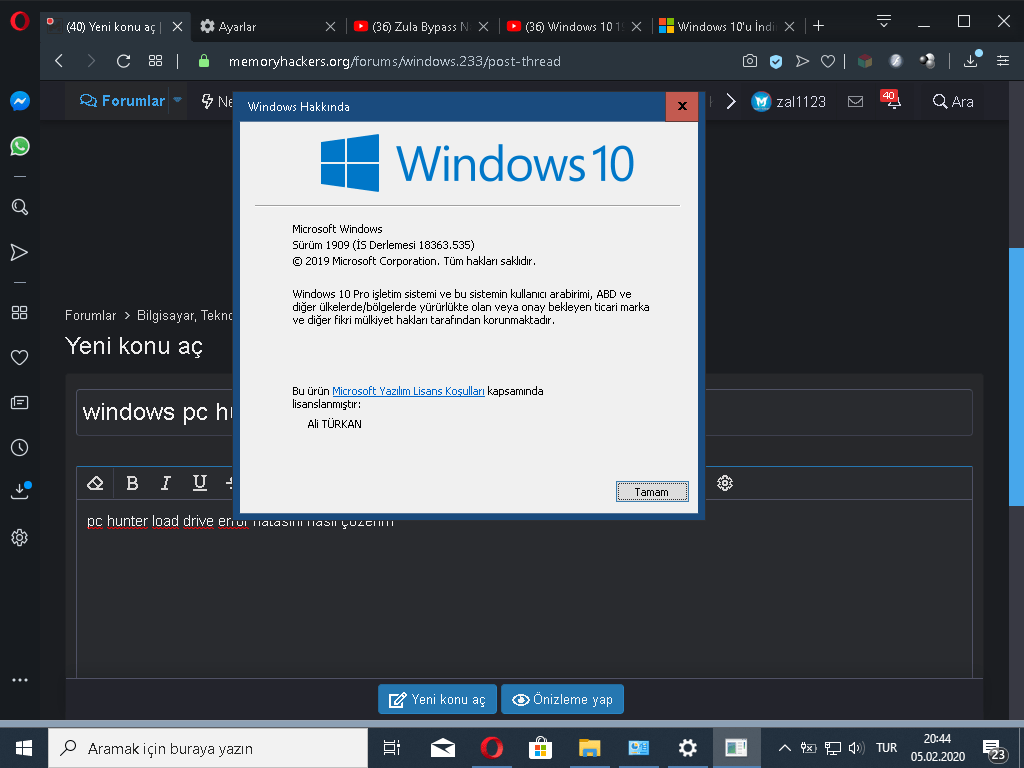Open a new browser tab
This screenshot has width=1024, height=768.
[x=818, y=26]
